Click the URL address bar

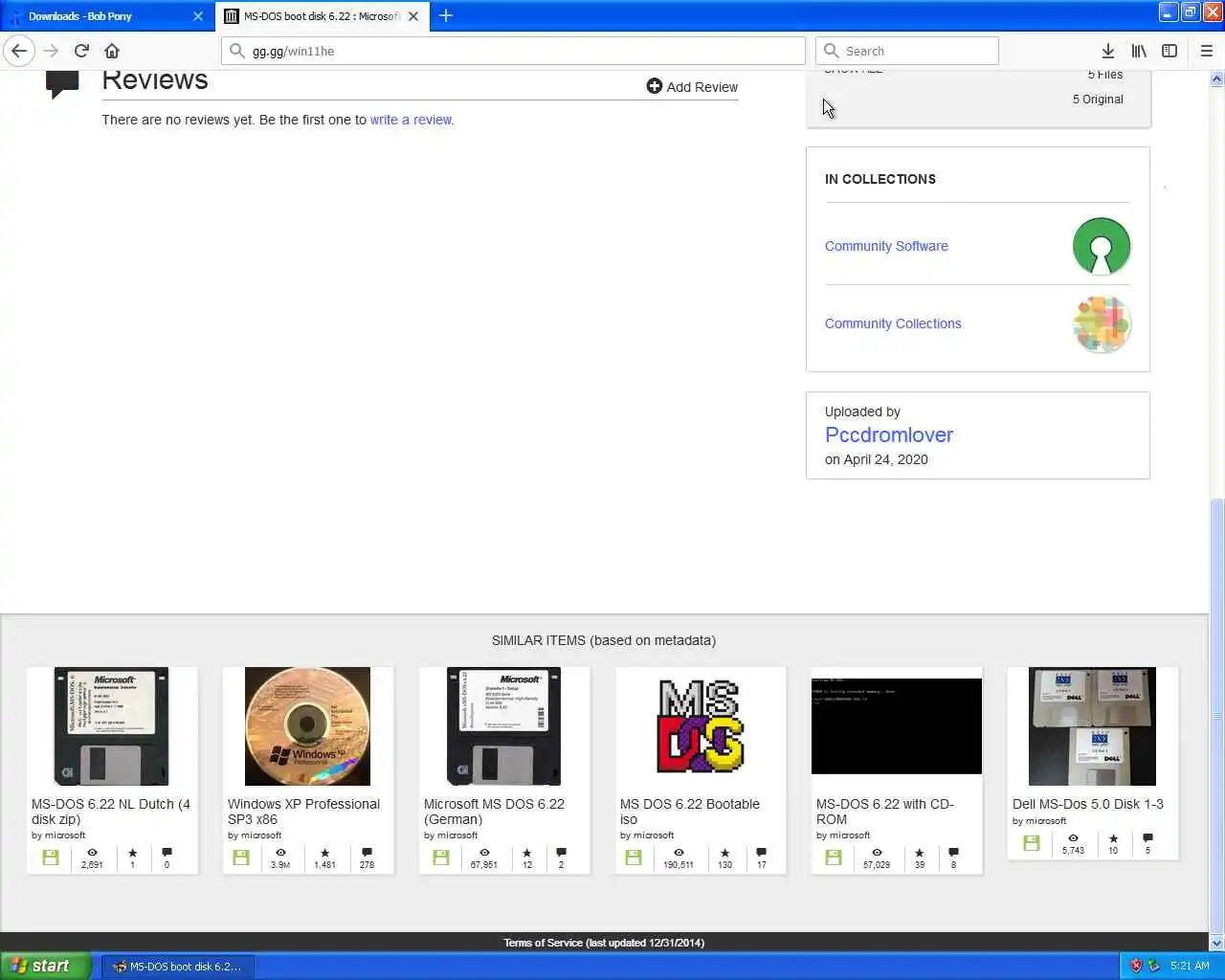pos(513,51)
